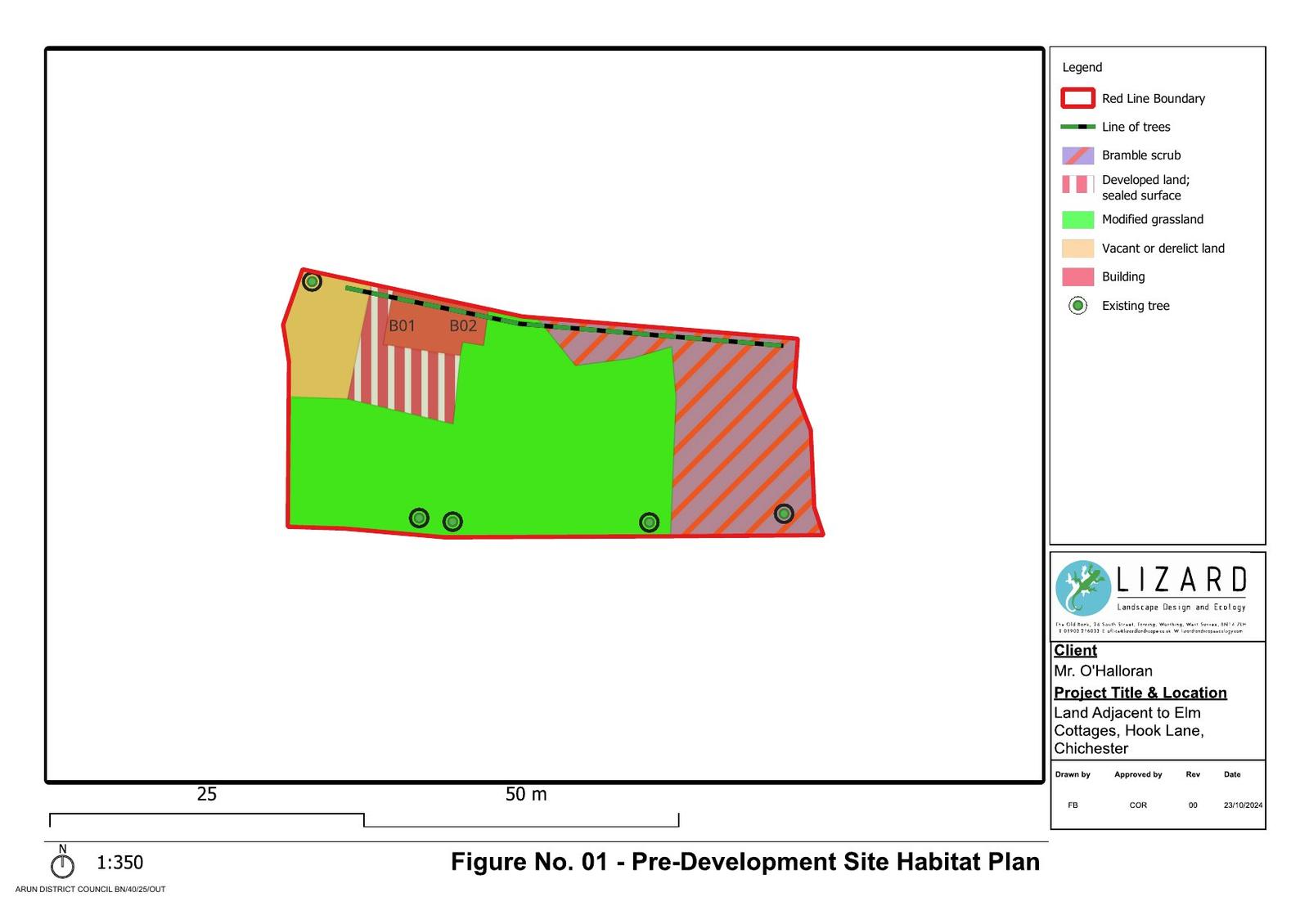Viewport: 1309px width, 924px height.
Task: Click the Vacant or derelict land swatch
Action: (x=1077, y=249)
